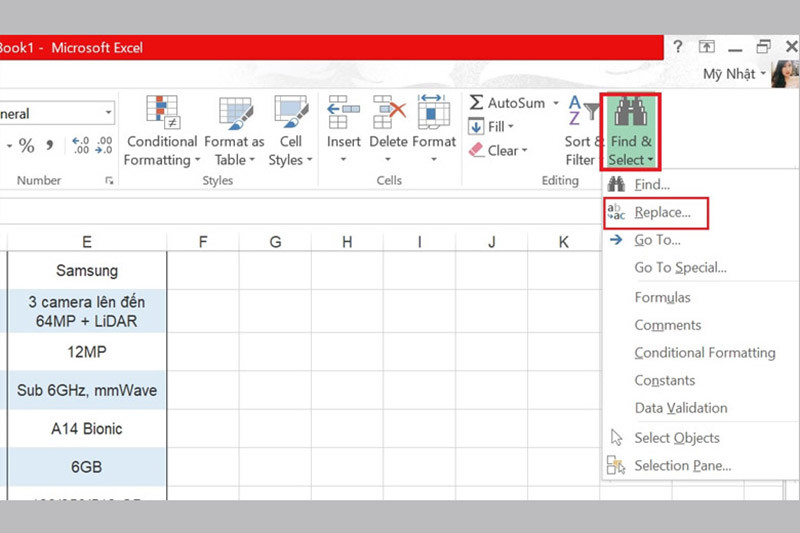Click cell with 3 camera lên đến 64MP

click(87, 311)
